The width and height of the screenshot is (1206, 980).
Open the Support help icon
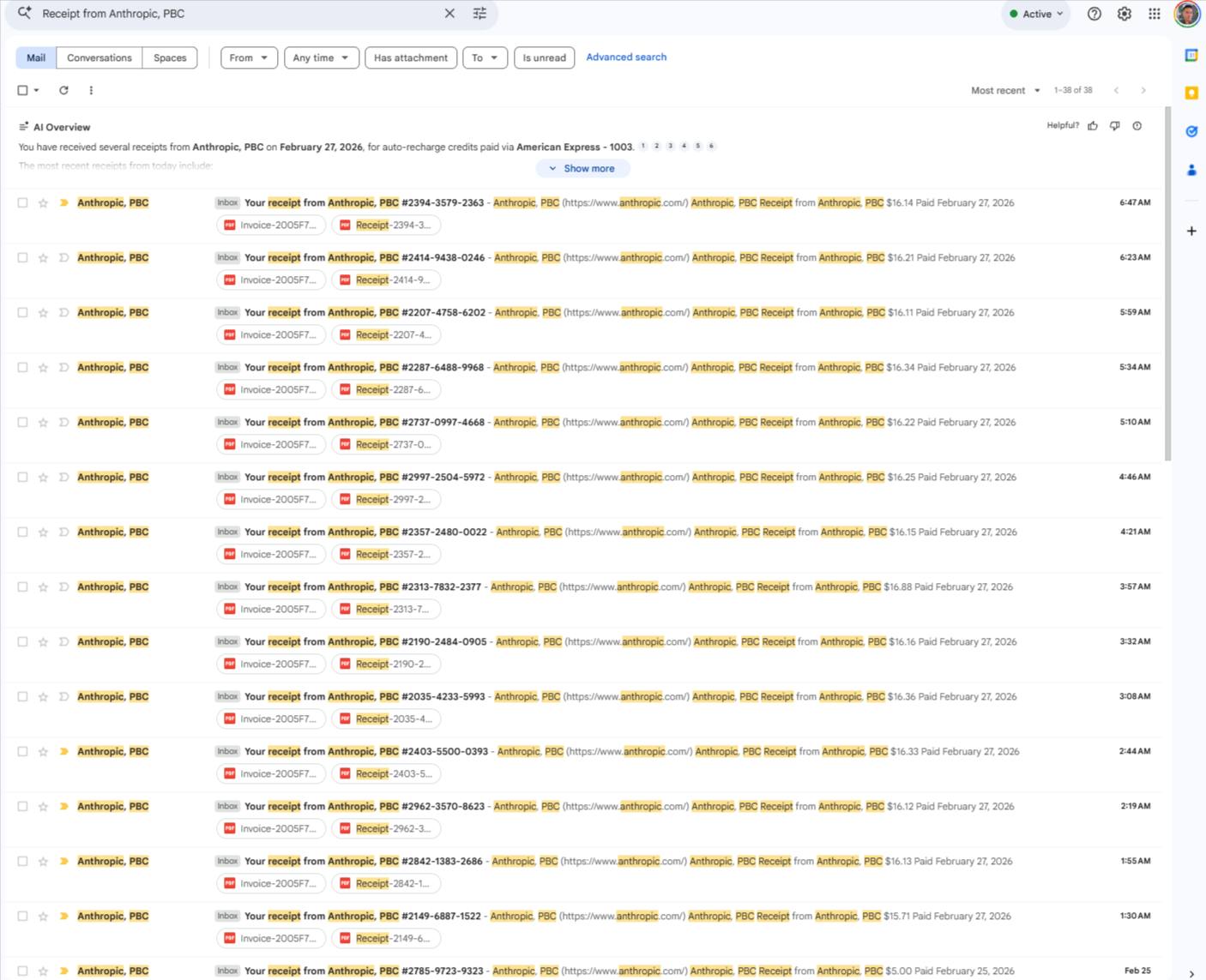point(1094,14)
